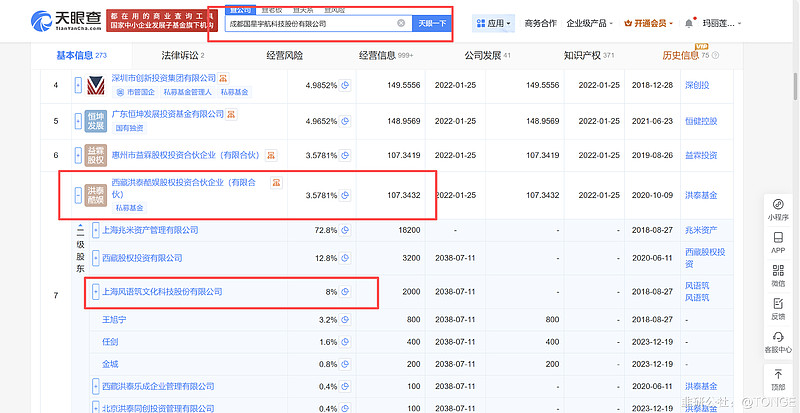This screenshot has width=800, height=413.
Task: Click the 国有独资 tag
Action: pyautogui.click(x=130, y=128)
